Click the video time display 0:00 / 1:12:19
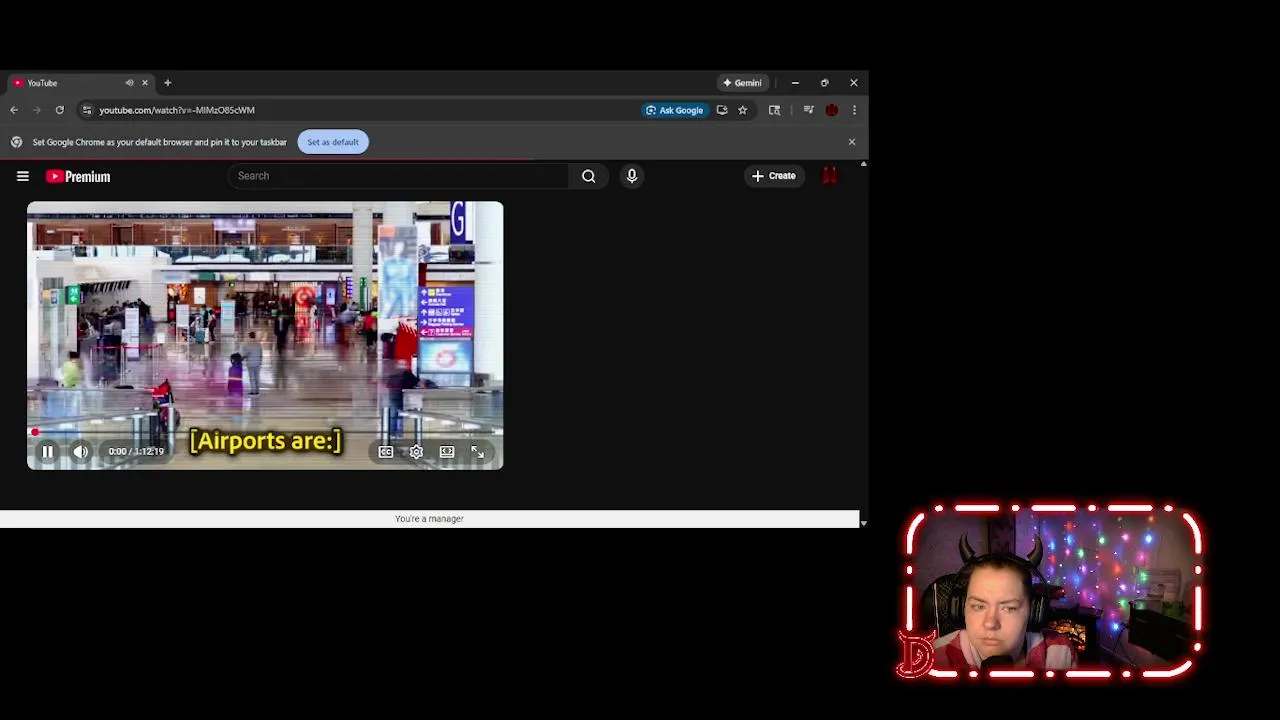The image size is (1280, 720). pyautogui.click(x=136, y=452)
